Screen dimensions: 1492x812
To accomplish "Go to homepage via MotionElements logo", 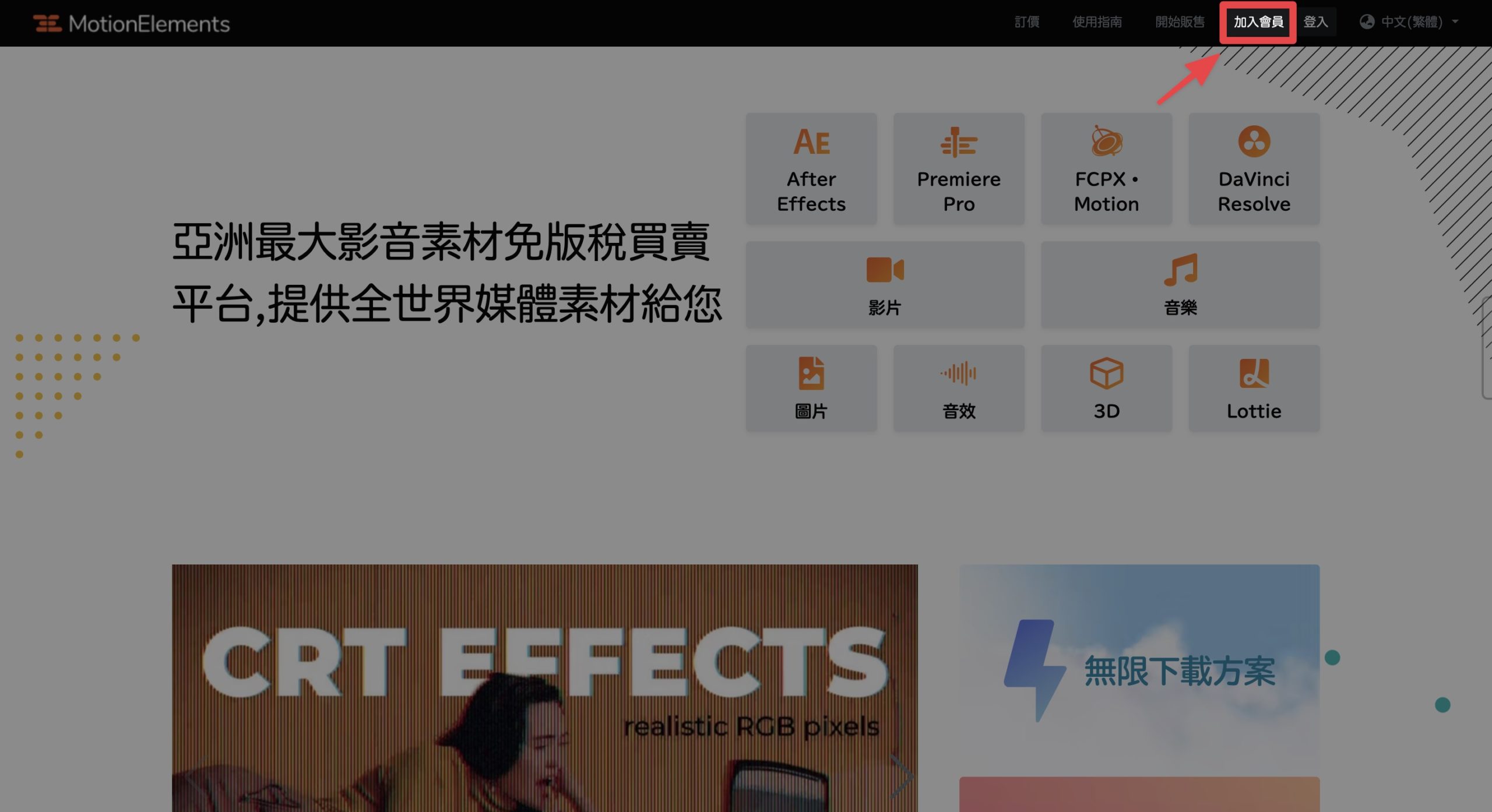I will click(132, 23).
